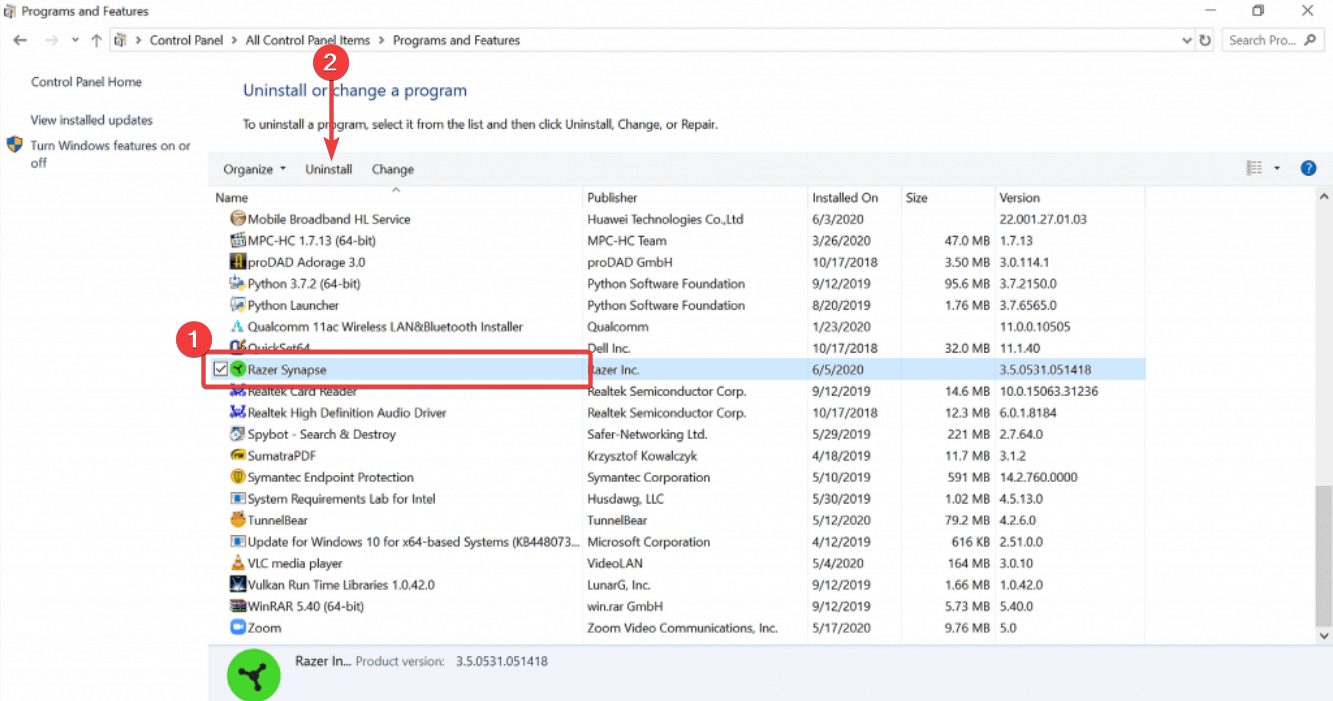Screen dimensions: 1333x701
Task: Click Uninstall in the toolbar
Action: (329, 169)
